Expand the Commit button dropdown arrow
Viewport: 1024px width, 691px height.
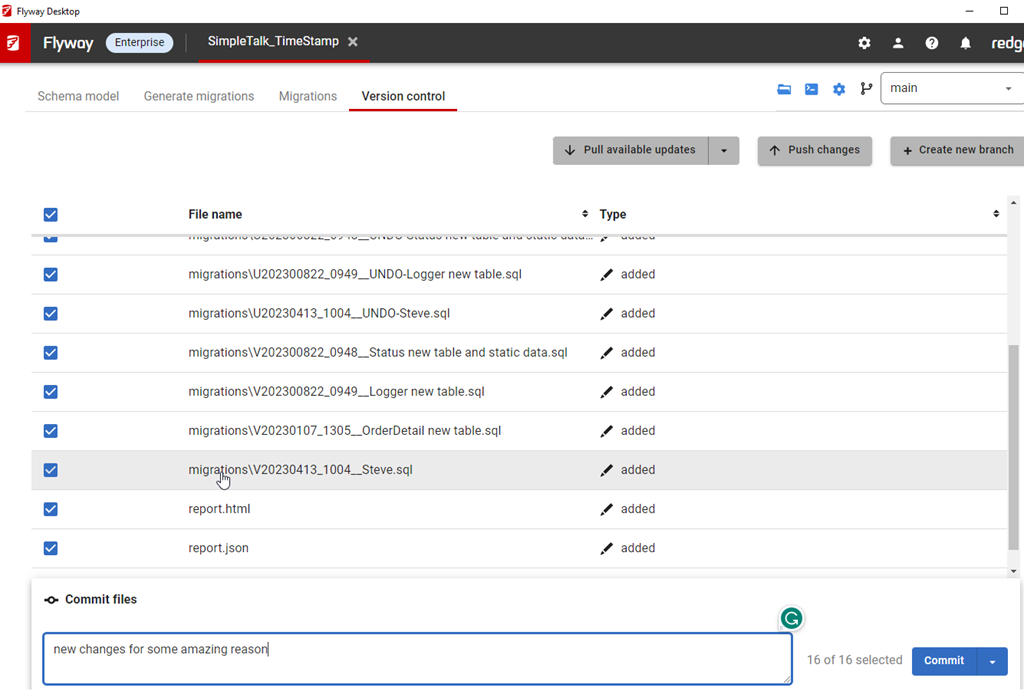click(992, 661)
